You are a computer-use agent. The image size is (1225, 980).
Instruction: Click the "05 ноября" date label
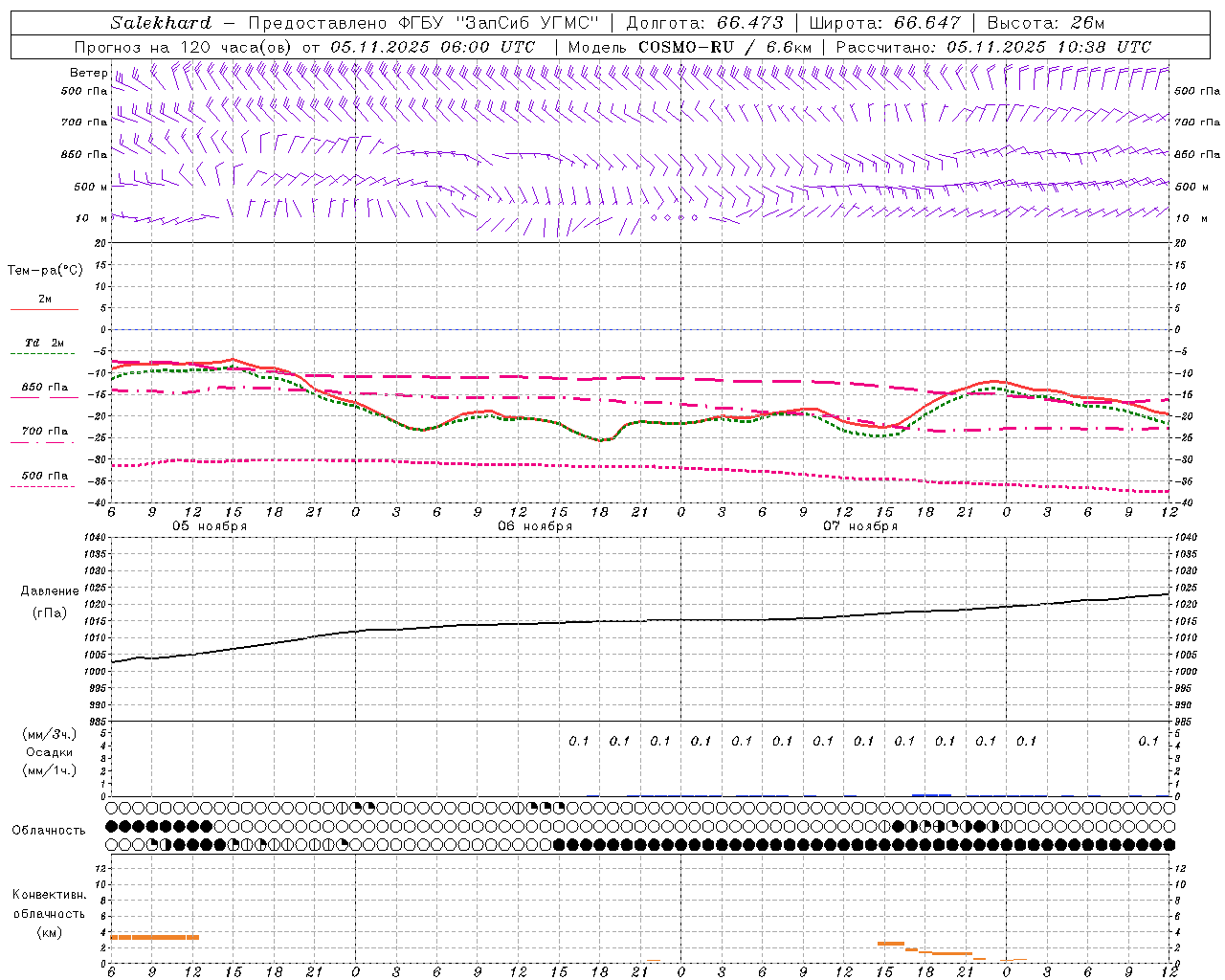tap(210, 526)
